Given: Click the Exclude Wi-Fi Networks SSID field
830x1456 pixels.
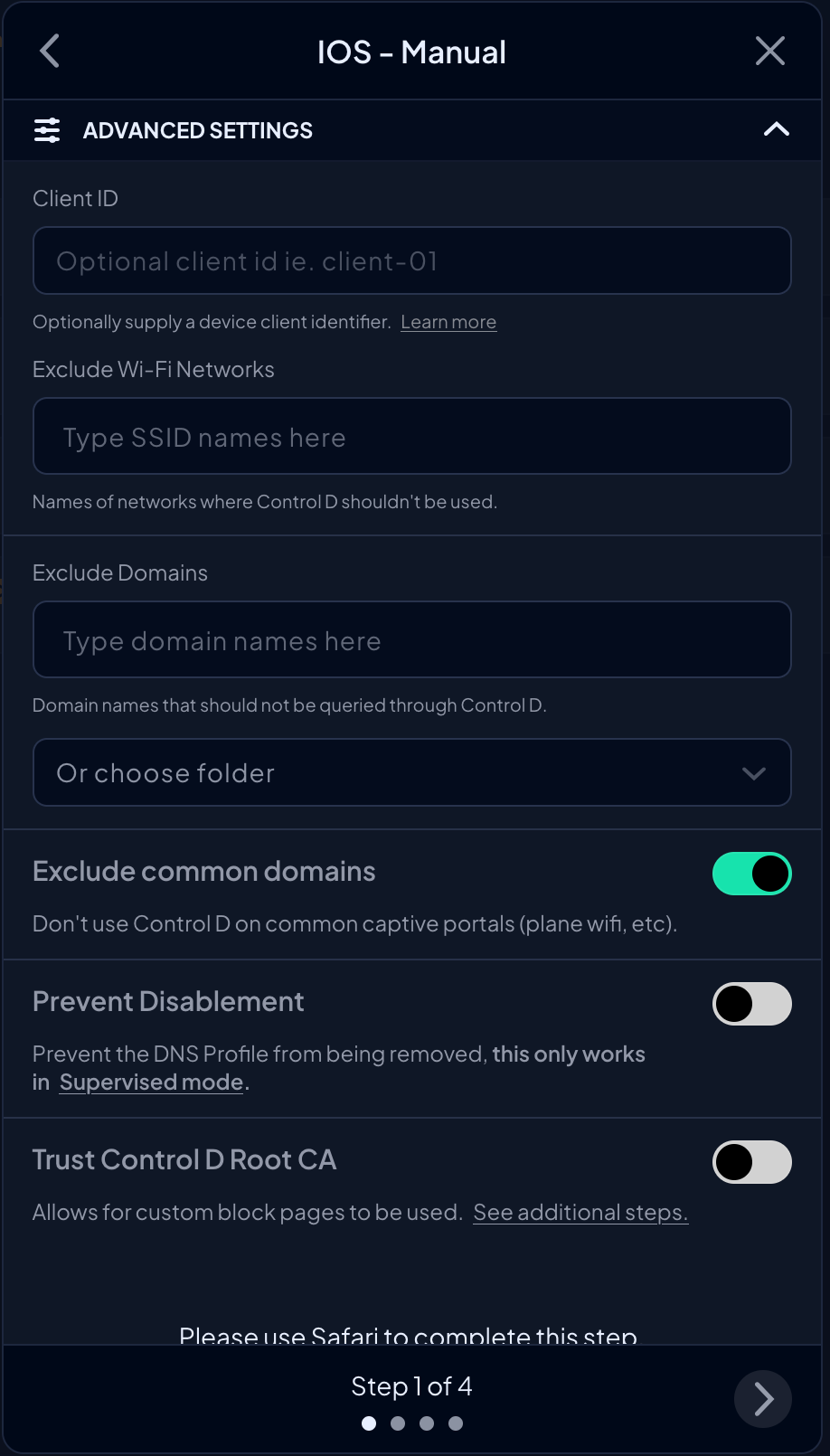Looking at the screenshot, I should click(x=412, y=436).
